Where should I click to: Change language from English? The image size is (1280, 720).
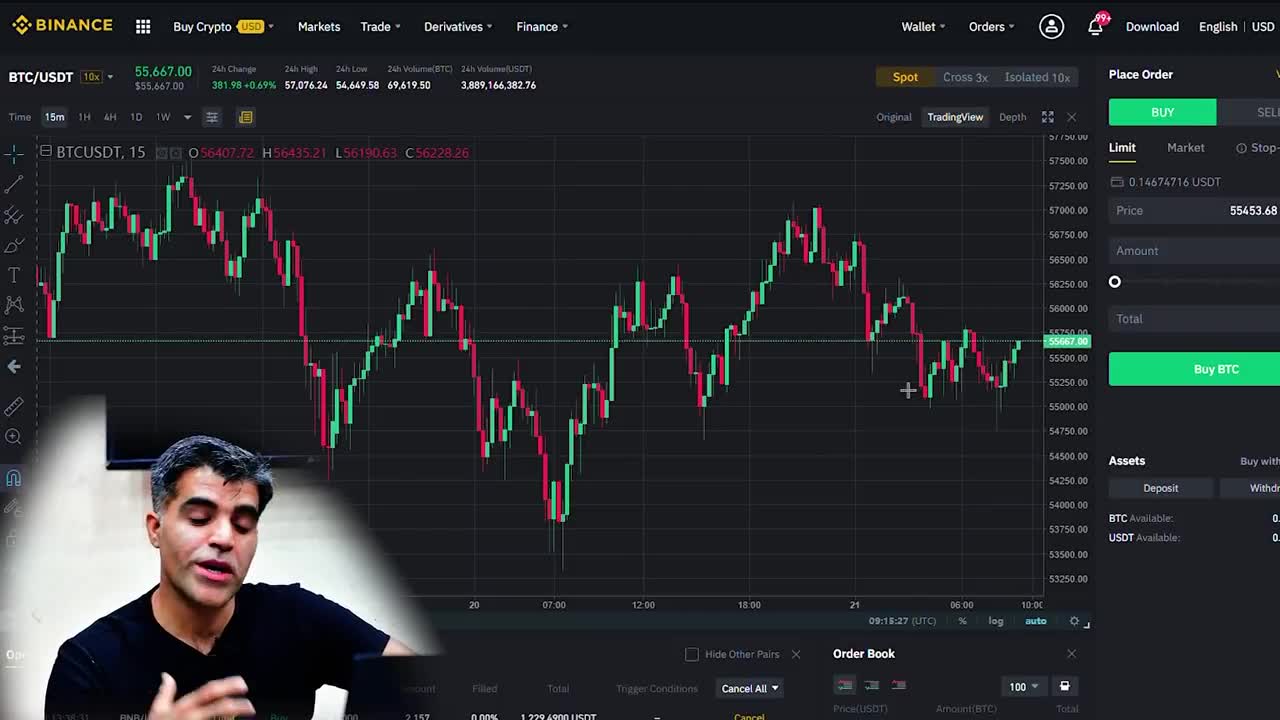tap(1218, 27)
